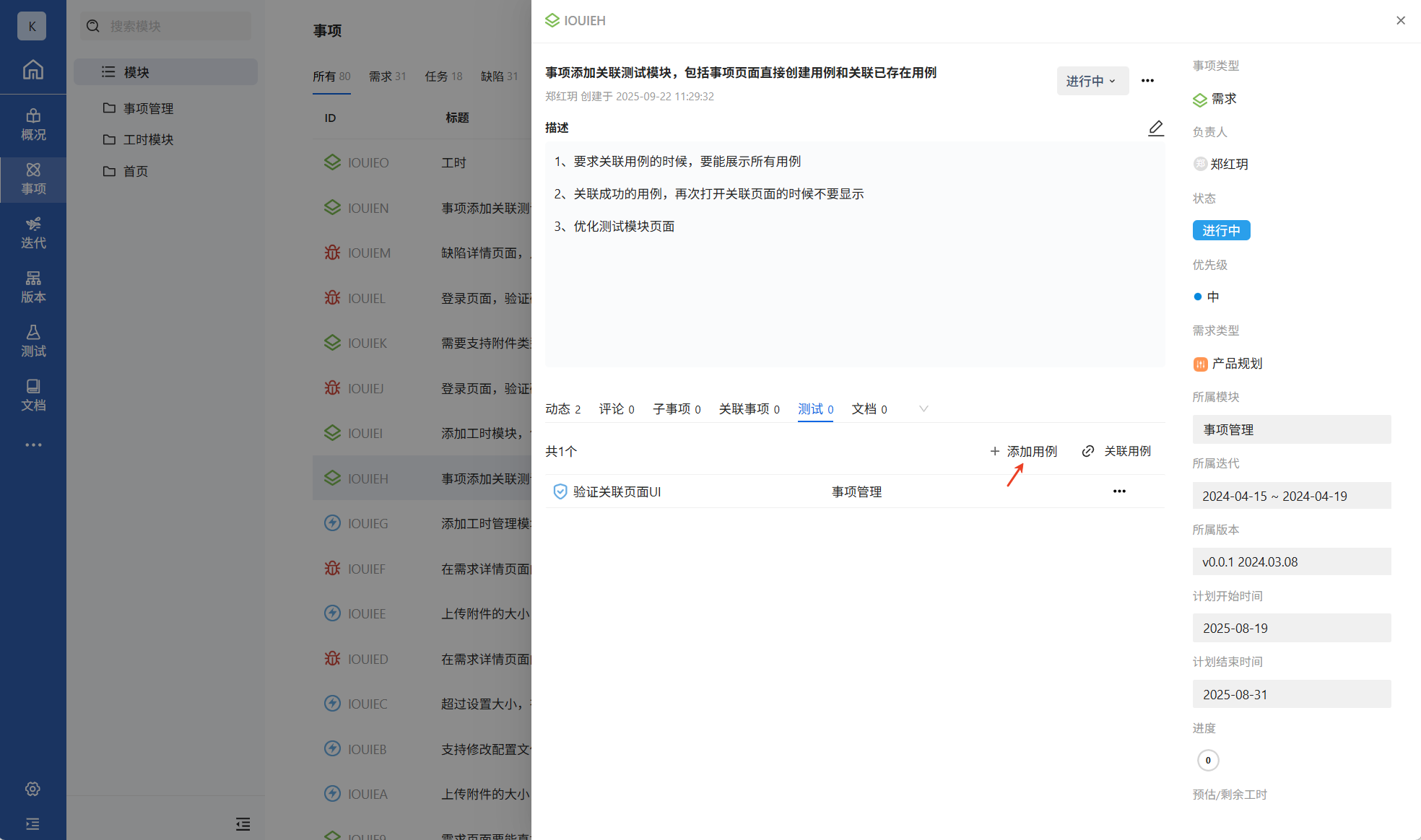The height and width of the screenshot is (840, 1421).
Task: Collapse the module panel toggle icon
Action: point(243,823)
